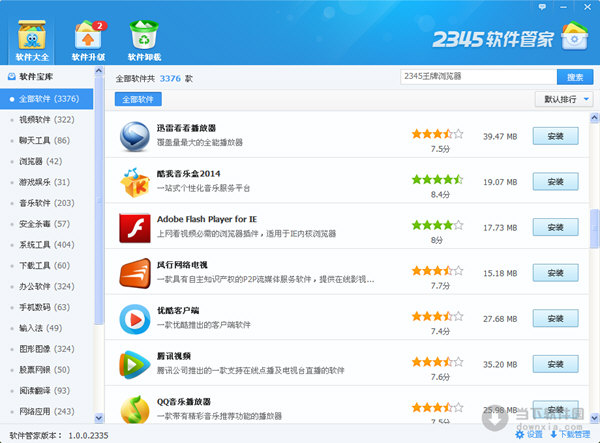
Task: Select 视频软件 (322) category
Action: point(46,120)
